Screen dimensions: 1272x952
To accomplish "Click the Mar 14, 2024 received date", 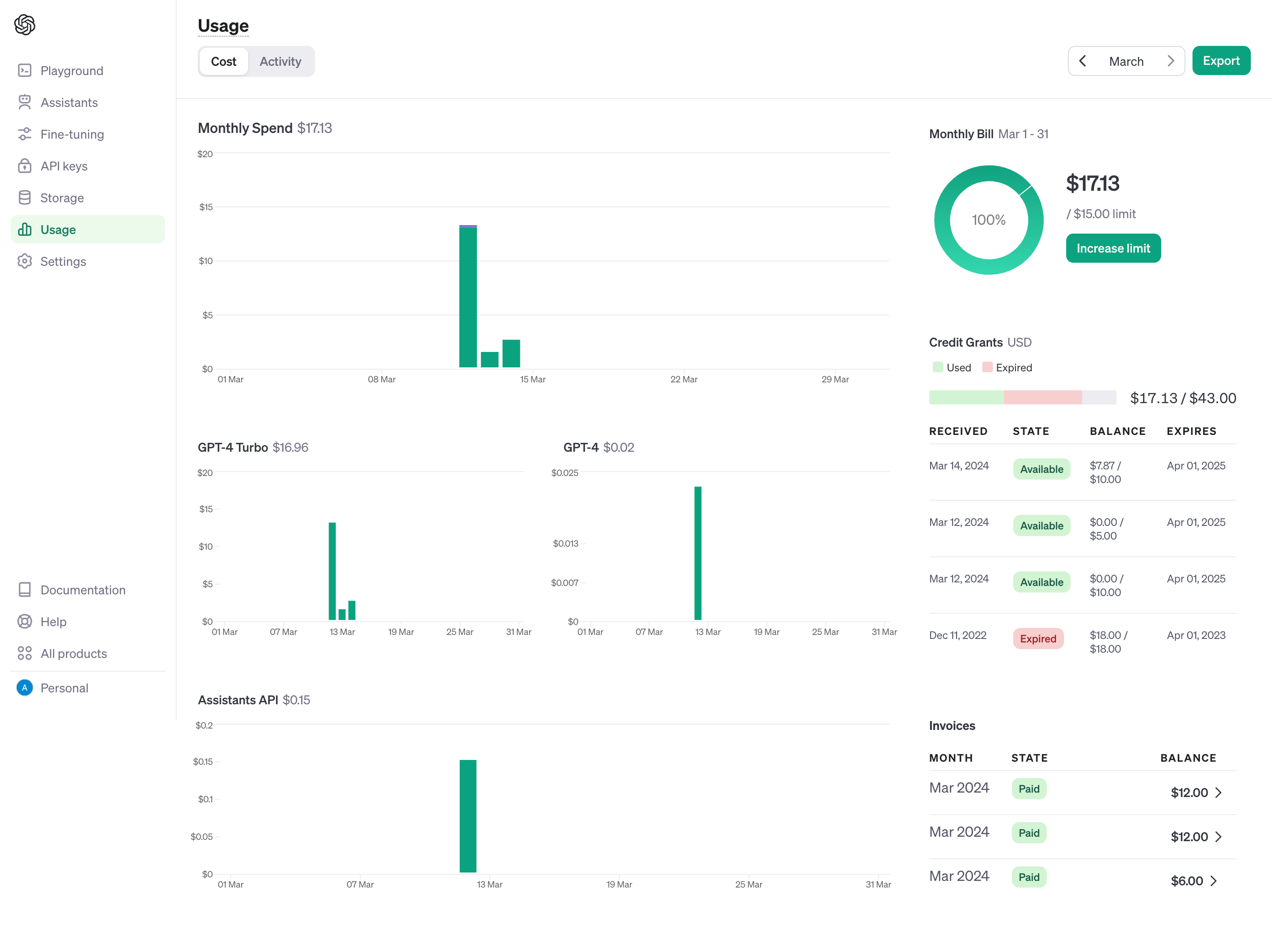I will click(x=958, y=466).
